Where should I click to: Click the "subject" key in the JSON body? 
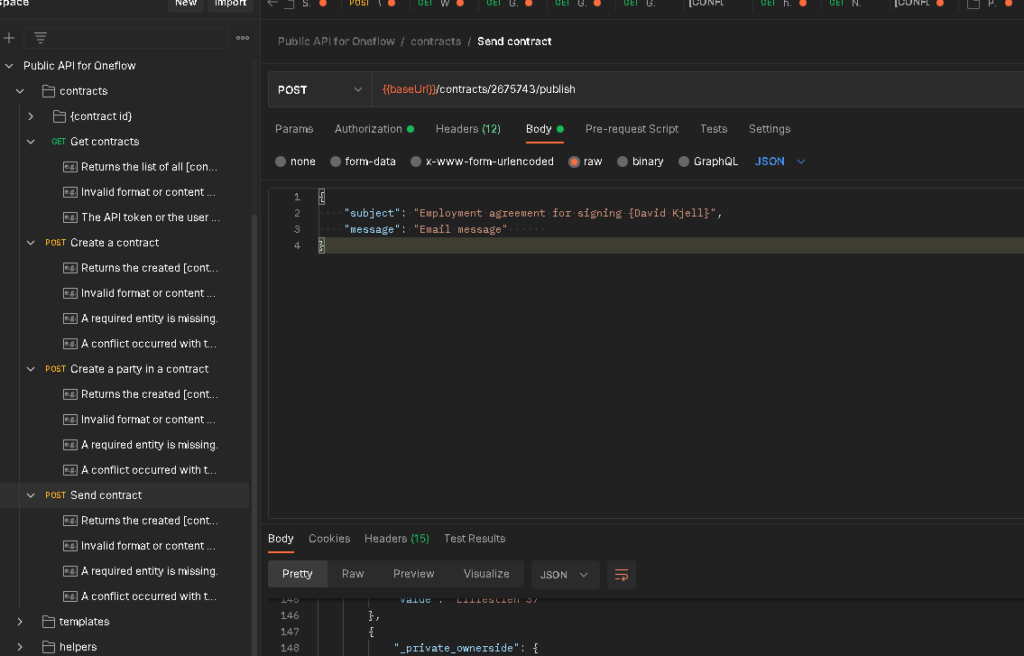372,213
